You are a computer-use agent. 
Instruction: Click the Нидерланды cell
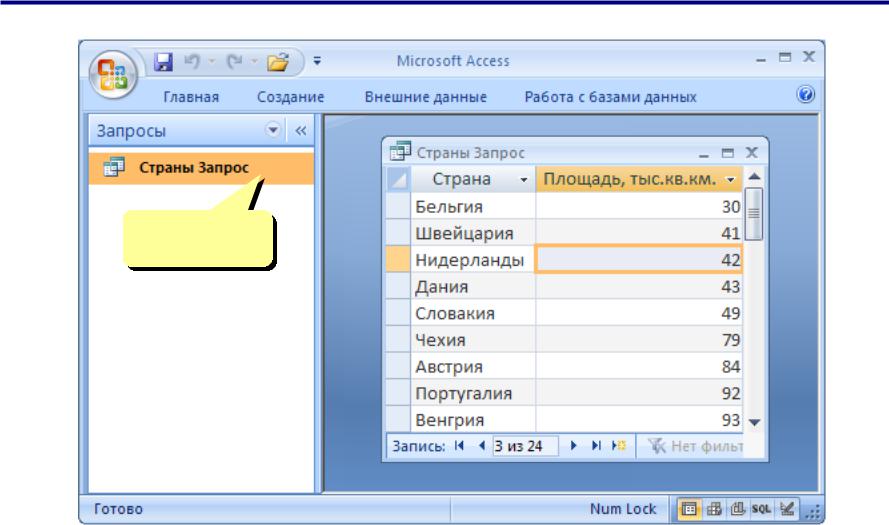click(x=473, y=260)
